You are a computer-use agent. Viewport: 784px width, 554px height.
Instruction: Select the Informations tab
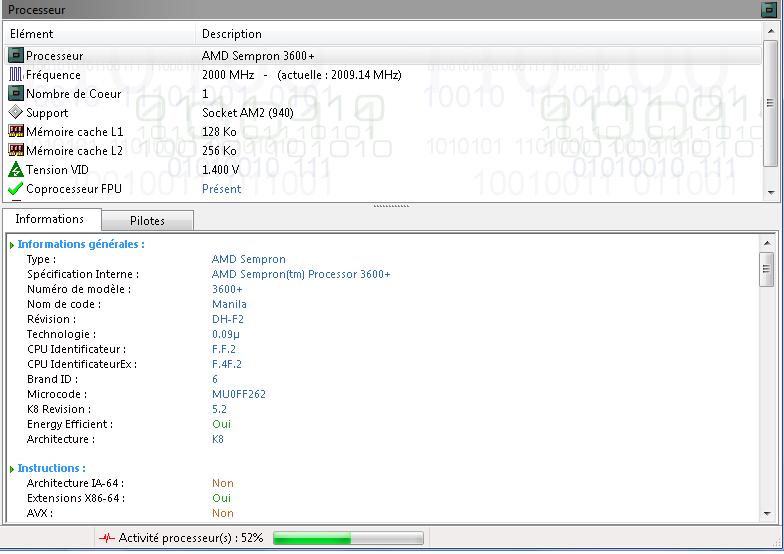[x=50, y=219]
